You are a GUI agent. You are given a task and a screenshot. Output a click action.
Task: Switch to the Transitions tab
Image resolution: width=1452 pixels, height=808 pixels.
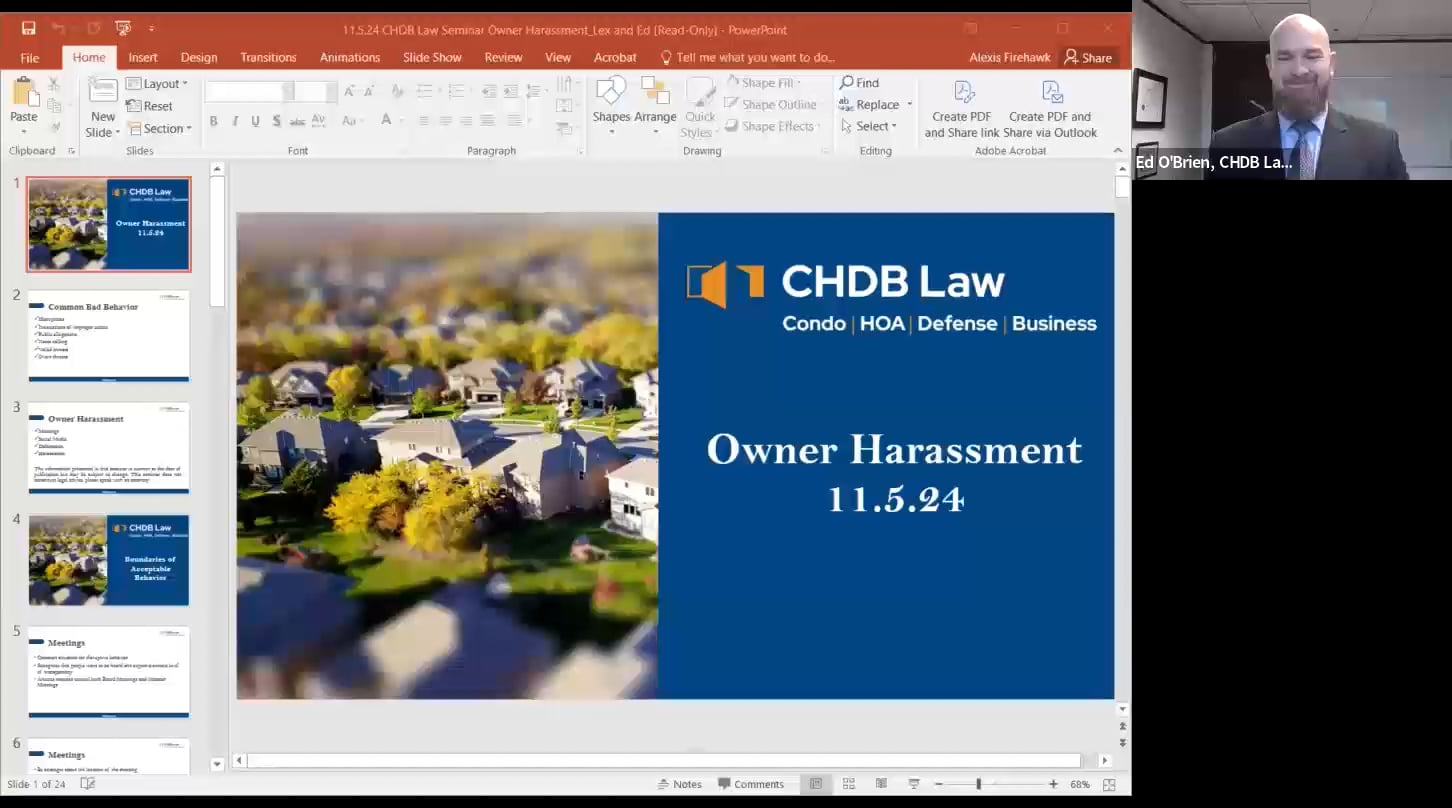tap(268, 58)
